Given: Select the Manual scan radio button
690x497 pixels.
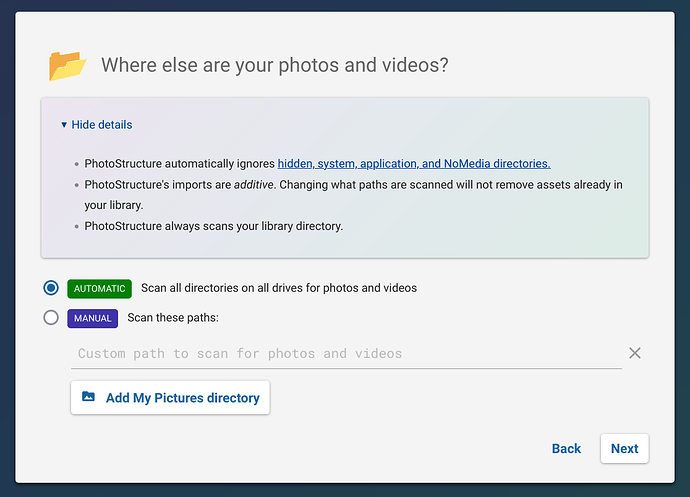Looking at the screenshot, I should (51, 317).
